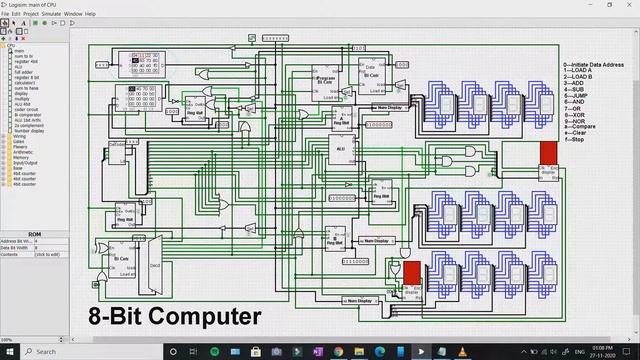
Task: Click Contents '(click to edit)' field
Action: 51,254
